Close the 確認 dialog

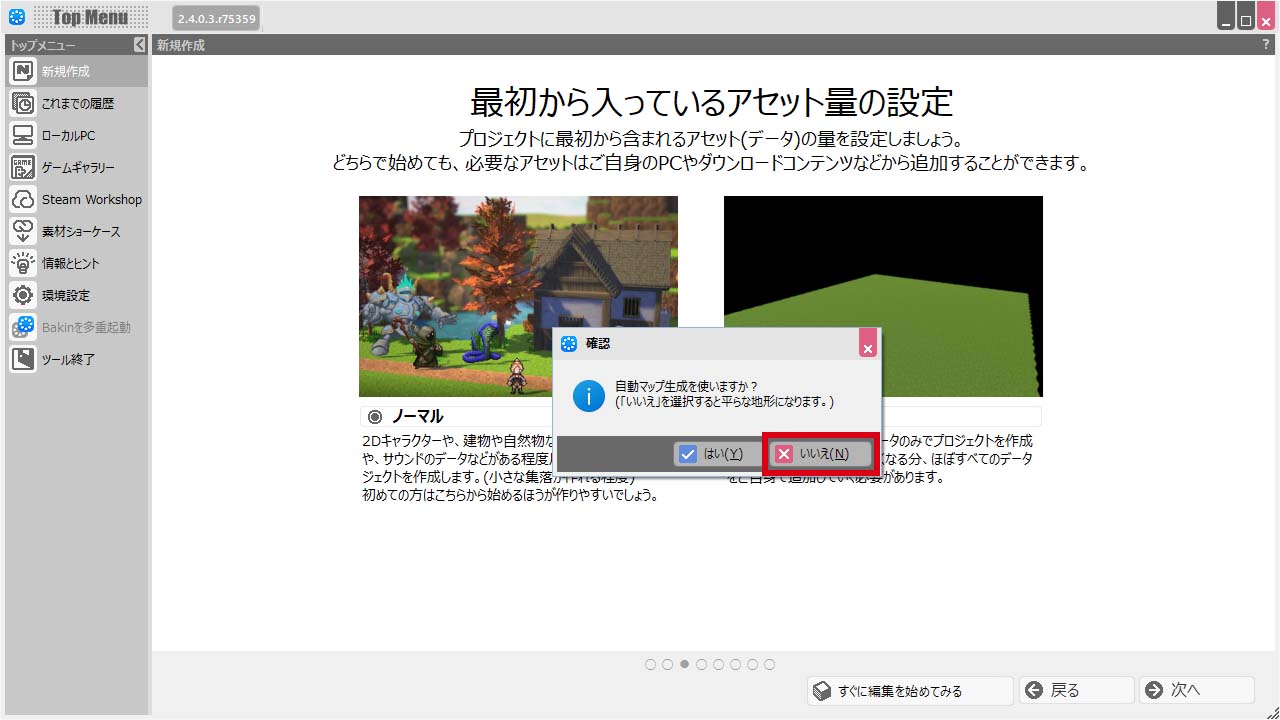[x=868, y=344]
